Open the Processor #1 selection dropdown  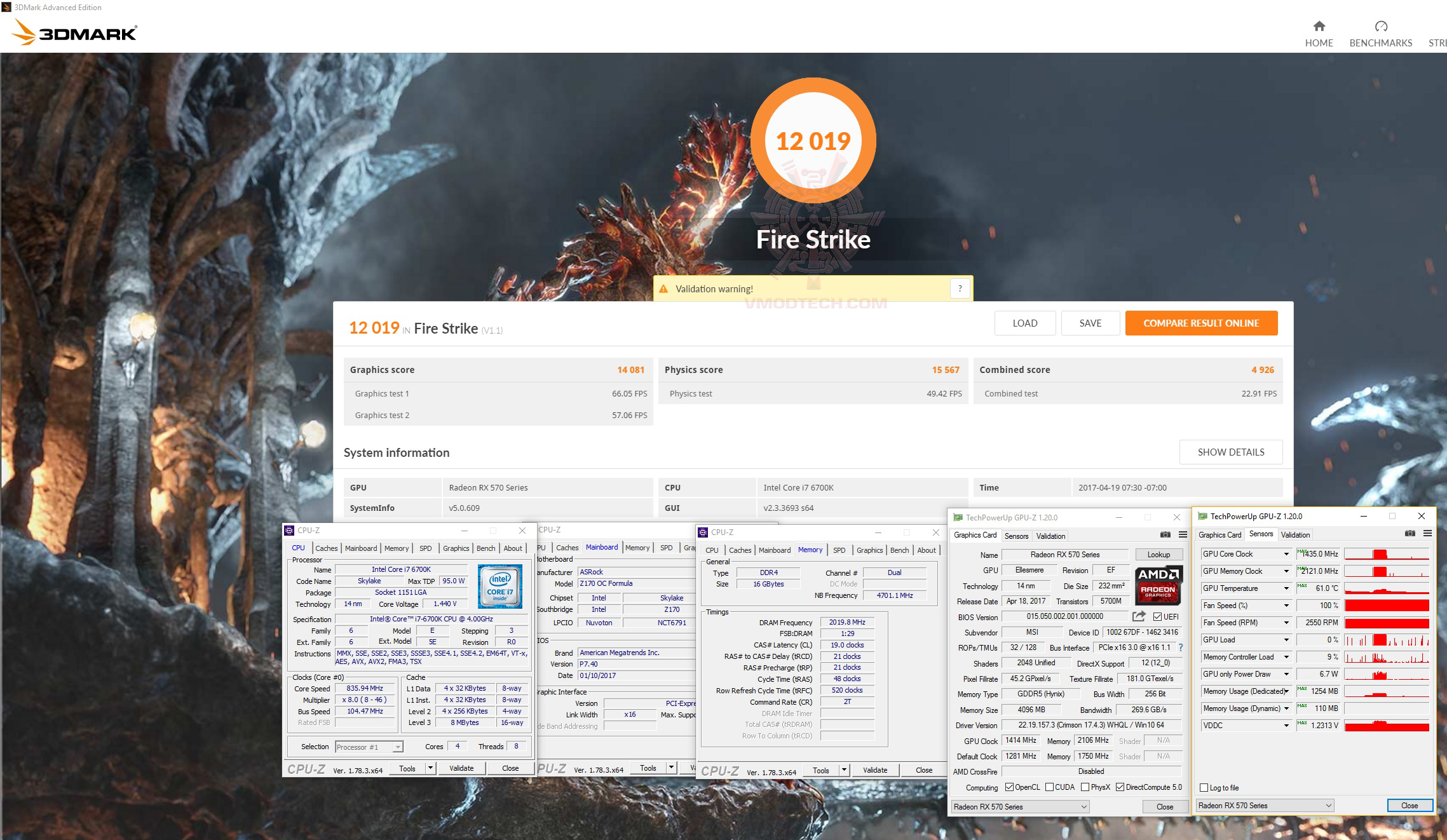[x=397, y=747]
